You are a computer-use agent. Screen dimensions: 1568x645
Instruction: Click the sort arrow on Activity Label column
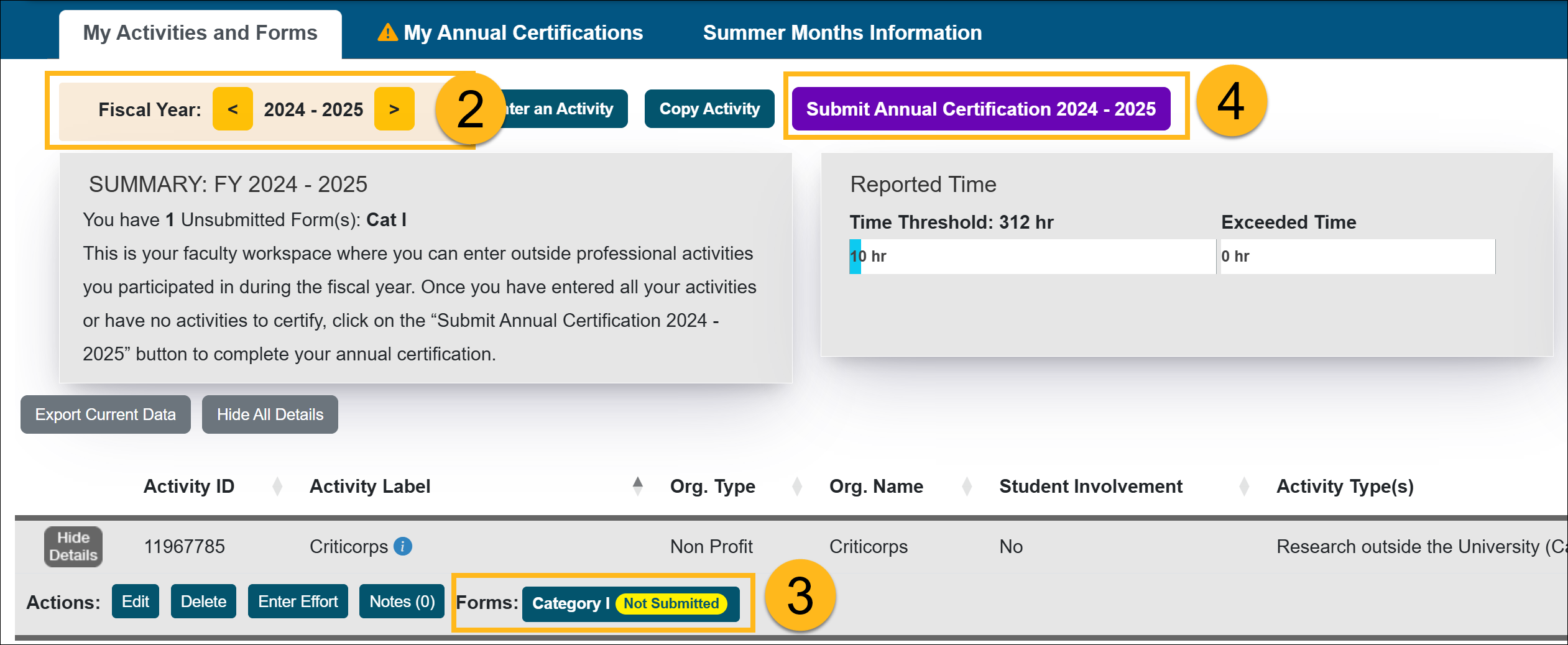(639, 486)
